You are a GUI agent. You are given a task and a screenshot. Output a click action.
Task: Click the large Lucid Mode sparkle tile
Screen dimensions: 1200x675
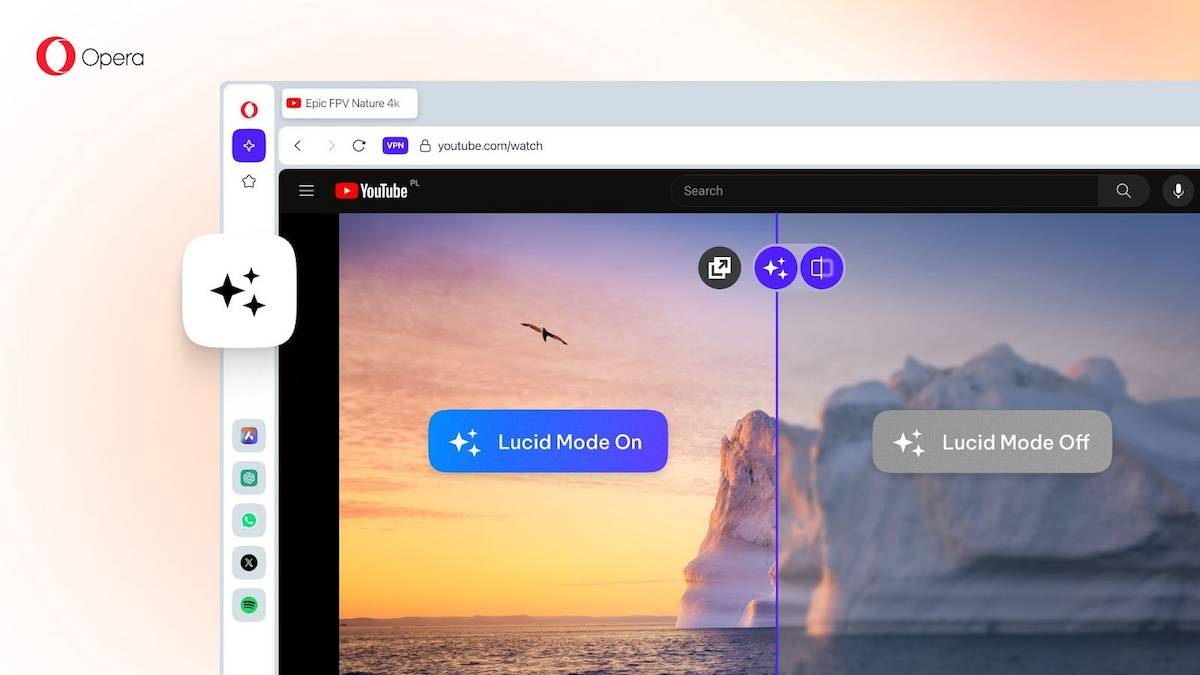pyautogui.click(x=239, y=291)
